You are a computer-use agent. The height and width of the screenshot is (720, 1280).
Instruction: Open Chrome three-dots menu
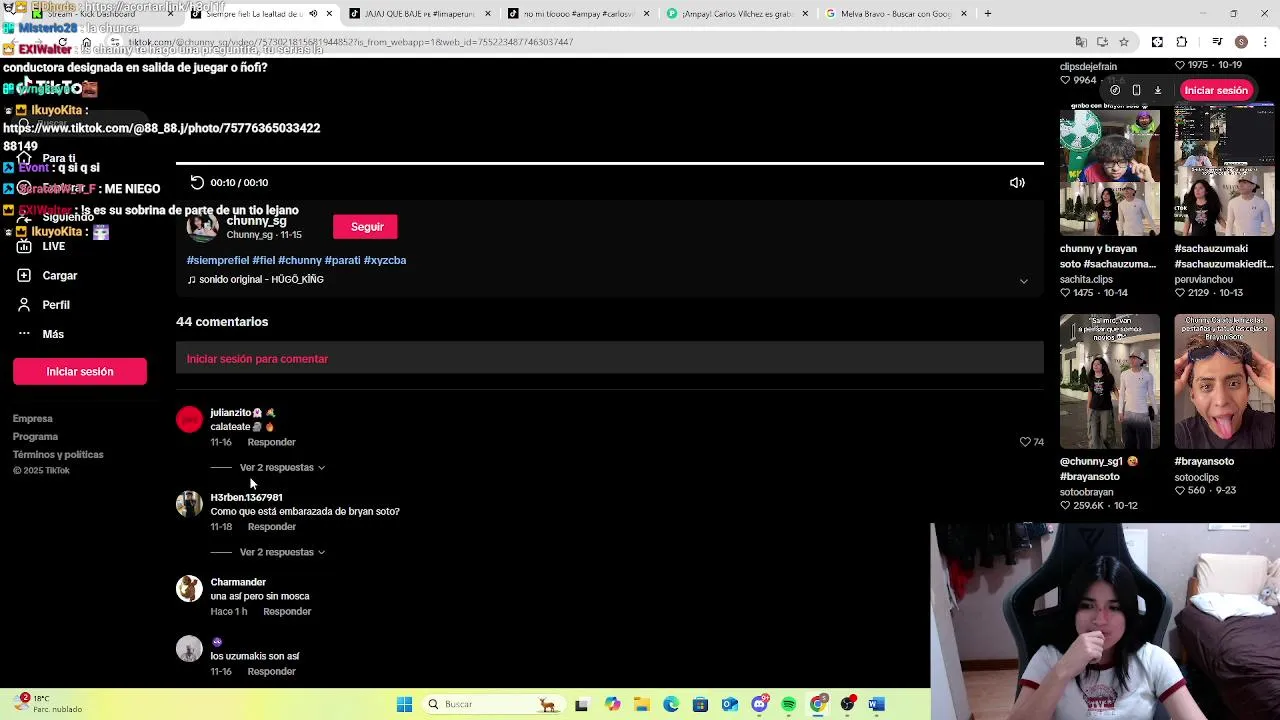point(1266,42)
